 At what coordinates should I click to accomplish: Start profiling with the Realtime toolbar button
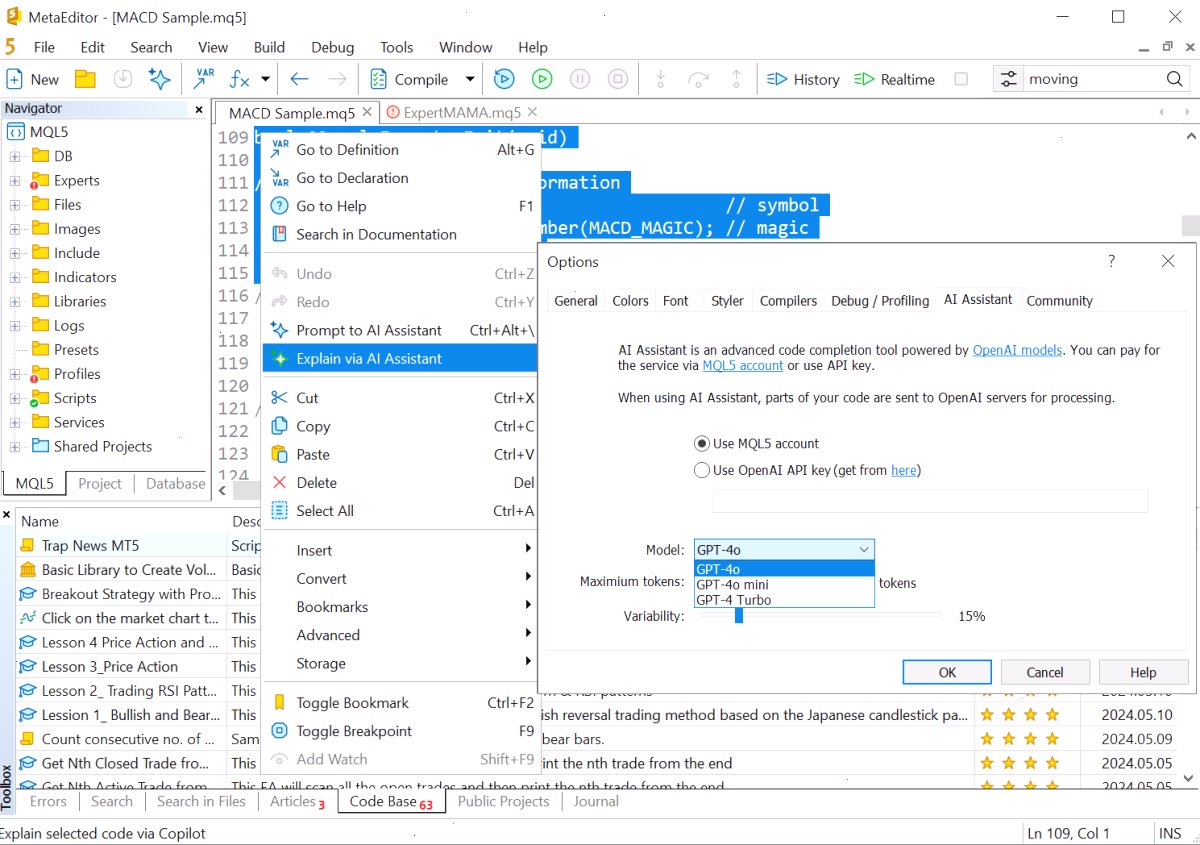pos(894,79)
